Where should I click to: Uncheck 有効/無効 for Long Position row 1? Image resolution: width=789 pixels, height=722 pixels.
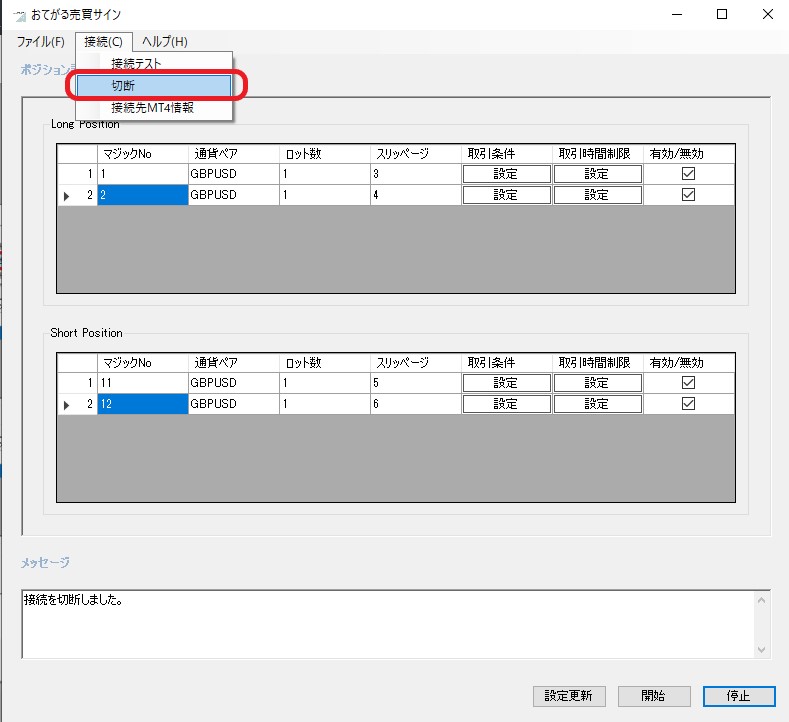tap(688, 174)
